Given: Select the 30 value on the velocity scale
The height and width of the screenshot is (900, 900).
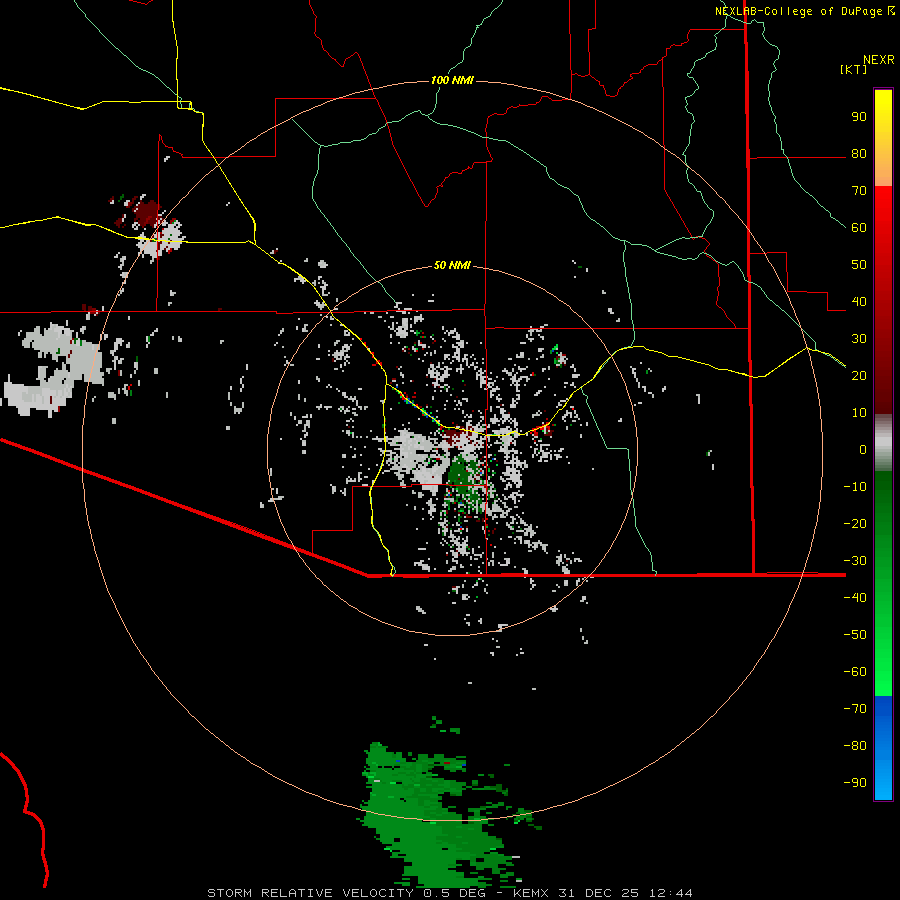Looking at the screenshot, I should pyautogui.click(x=859, y=339).
